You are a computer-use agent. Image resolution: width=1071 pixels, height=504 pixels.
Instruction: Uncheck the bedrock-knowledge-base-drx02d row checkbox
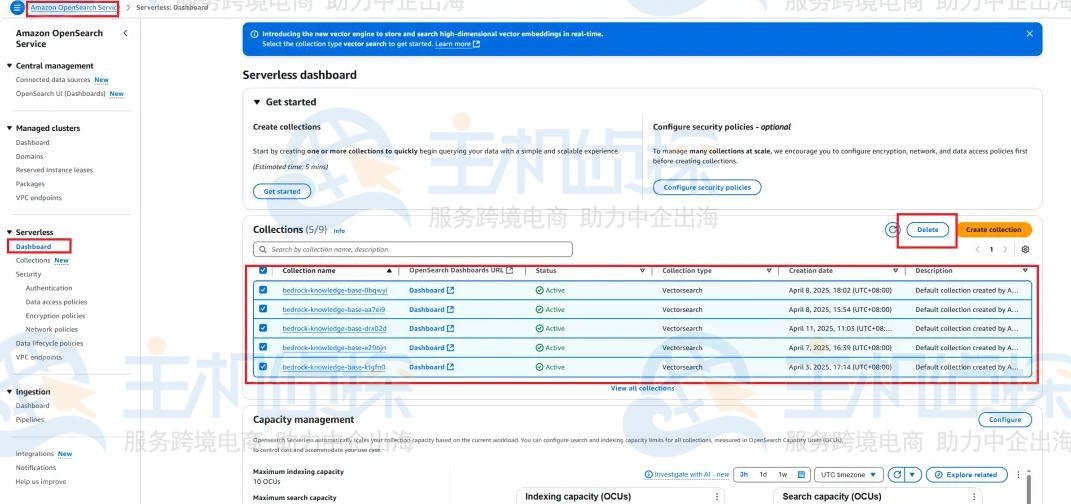[x=263, y=328]
